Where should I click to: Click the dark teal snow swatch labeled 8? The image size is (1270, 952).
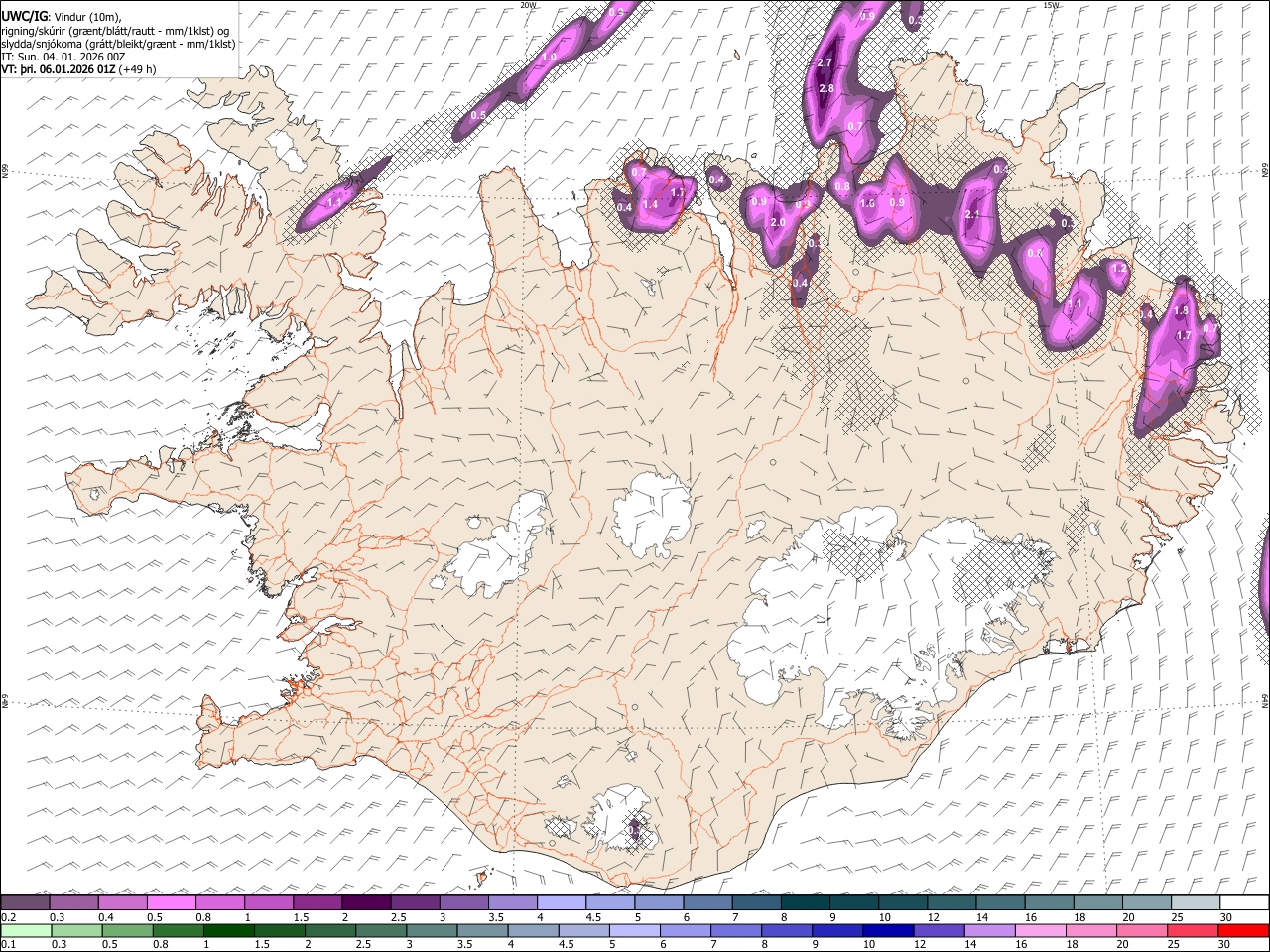[x=805, y=902]
